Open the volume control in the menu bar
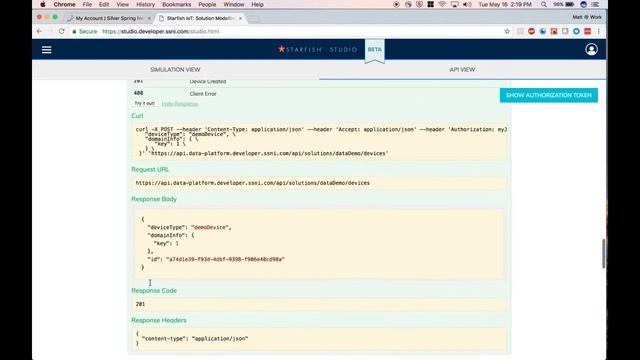This screenshot has height=360, width=640. [467, 4]
